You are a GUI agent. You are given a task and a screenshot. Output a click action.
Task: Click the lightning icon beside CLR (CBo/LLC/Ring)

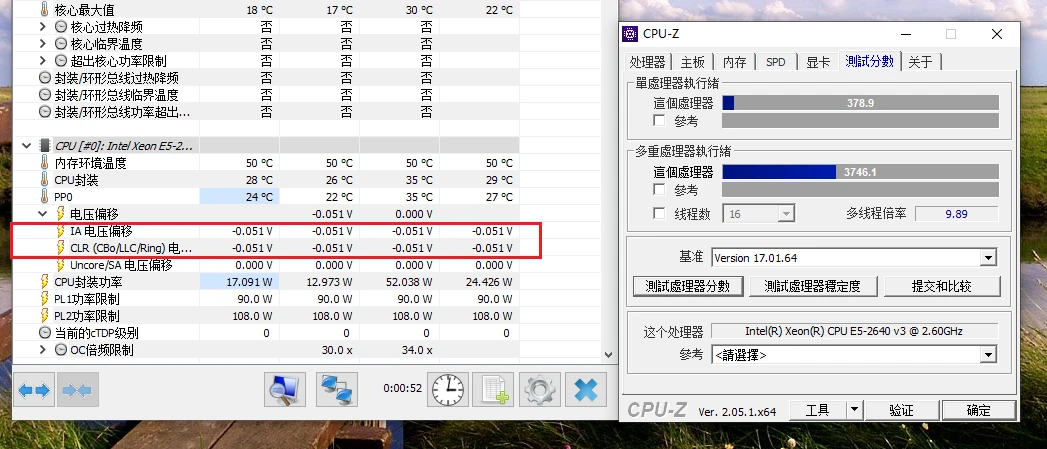click(x=61, y=248)
